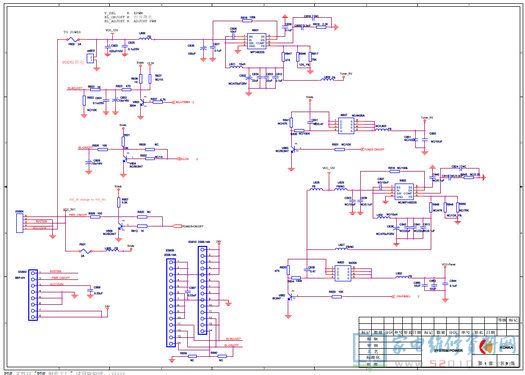The image size is (525, 375).
Task: Select the NC/MP1482DS IC symbol
Action: [x=403, y=192]
